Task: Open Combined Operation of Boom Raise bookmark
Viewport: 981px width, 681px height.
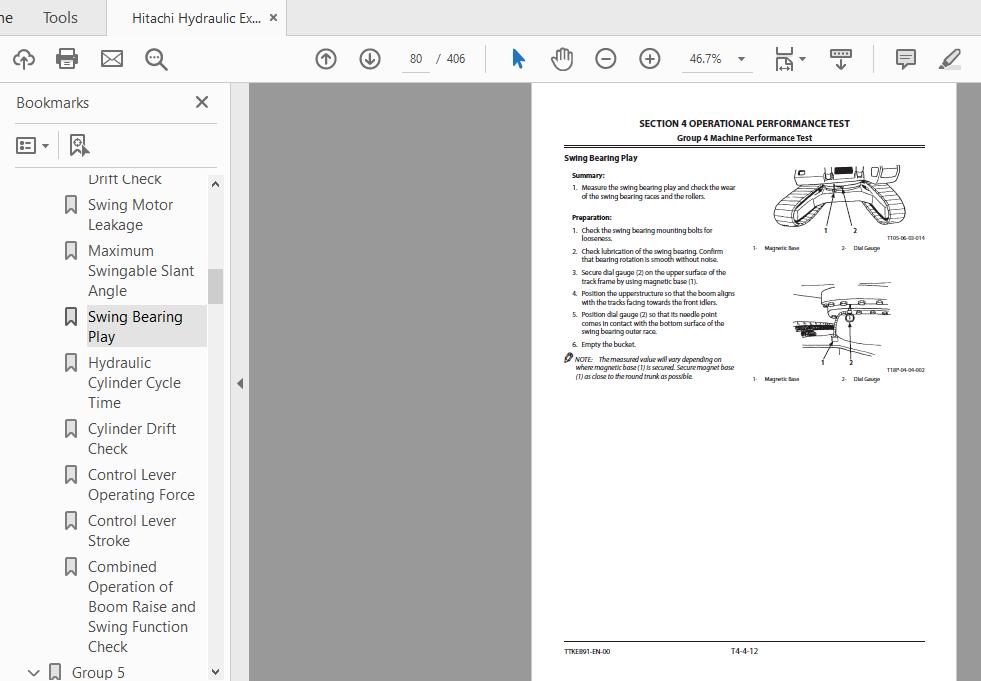Action: [x=141, y=606]
